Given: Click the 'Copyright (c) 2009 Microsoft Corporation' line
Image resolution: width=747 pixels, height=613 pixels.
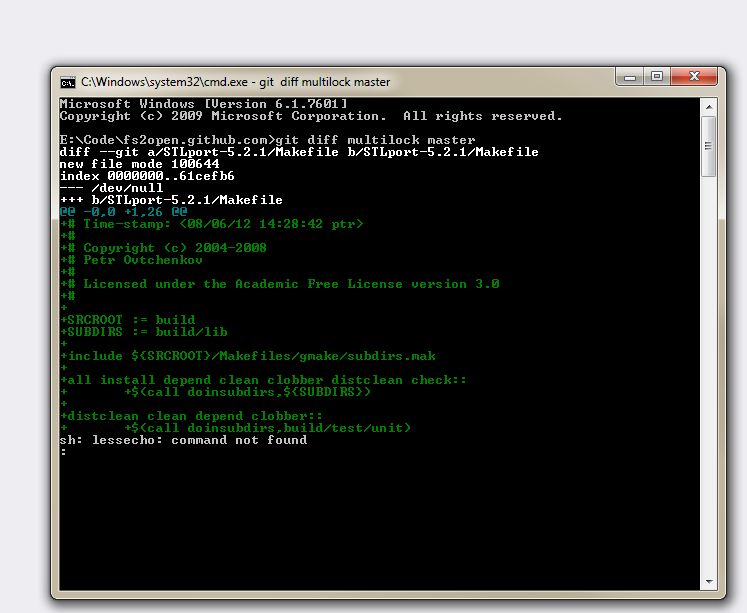Looking at the screenshot, I should point(311,116).
